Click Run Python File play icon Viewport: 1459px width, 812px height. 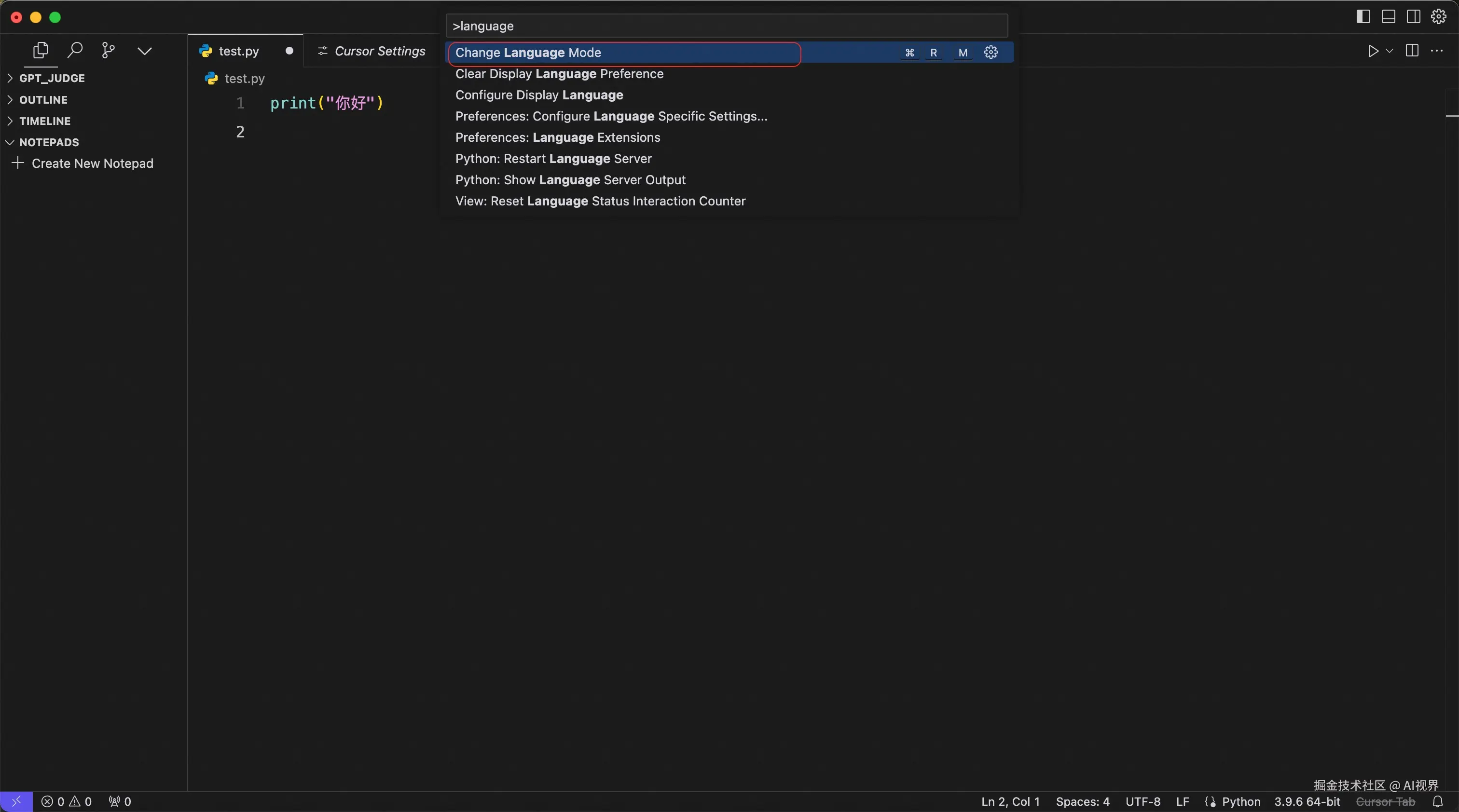click(x=1373, y=51)
